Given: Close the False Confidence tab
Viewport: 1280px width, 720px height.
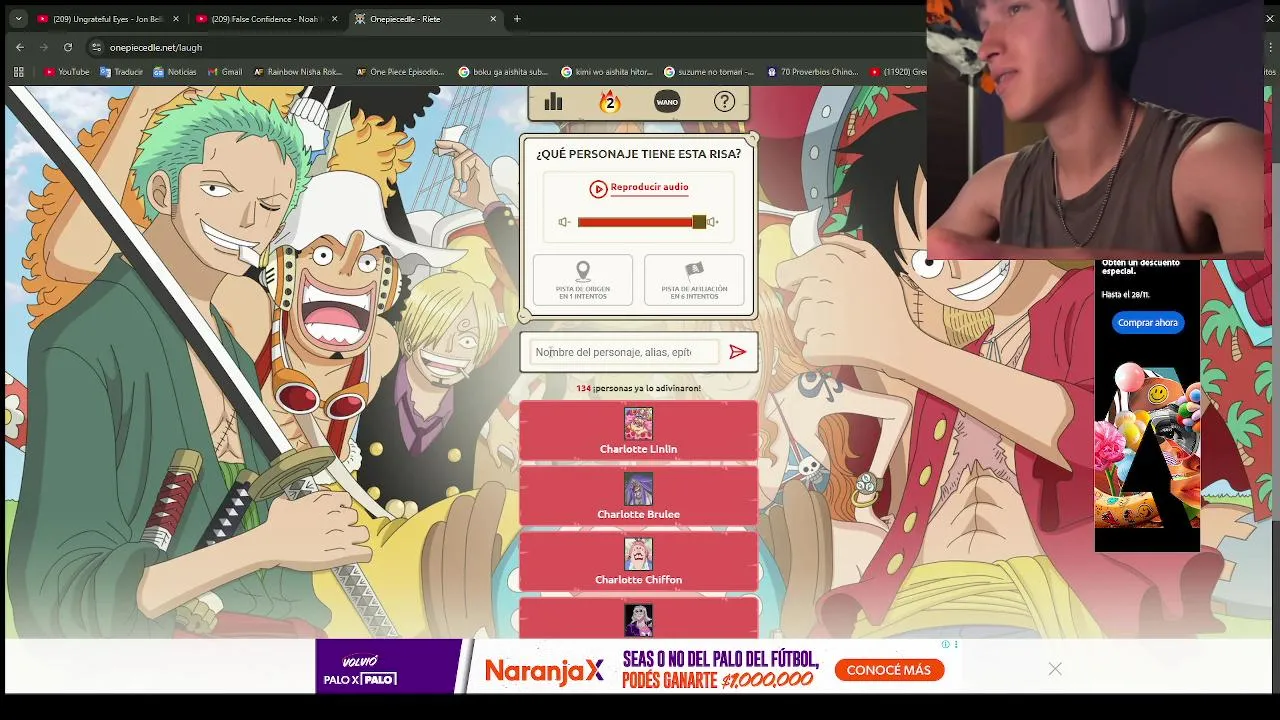Looking at the screenshot, I should pos(335,19).
